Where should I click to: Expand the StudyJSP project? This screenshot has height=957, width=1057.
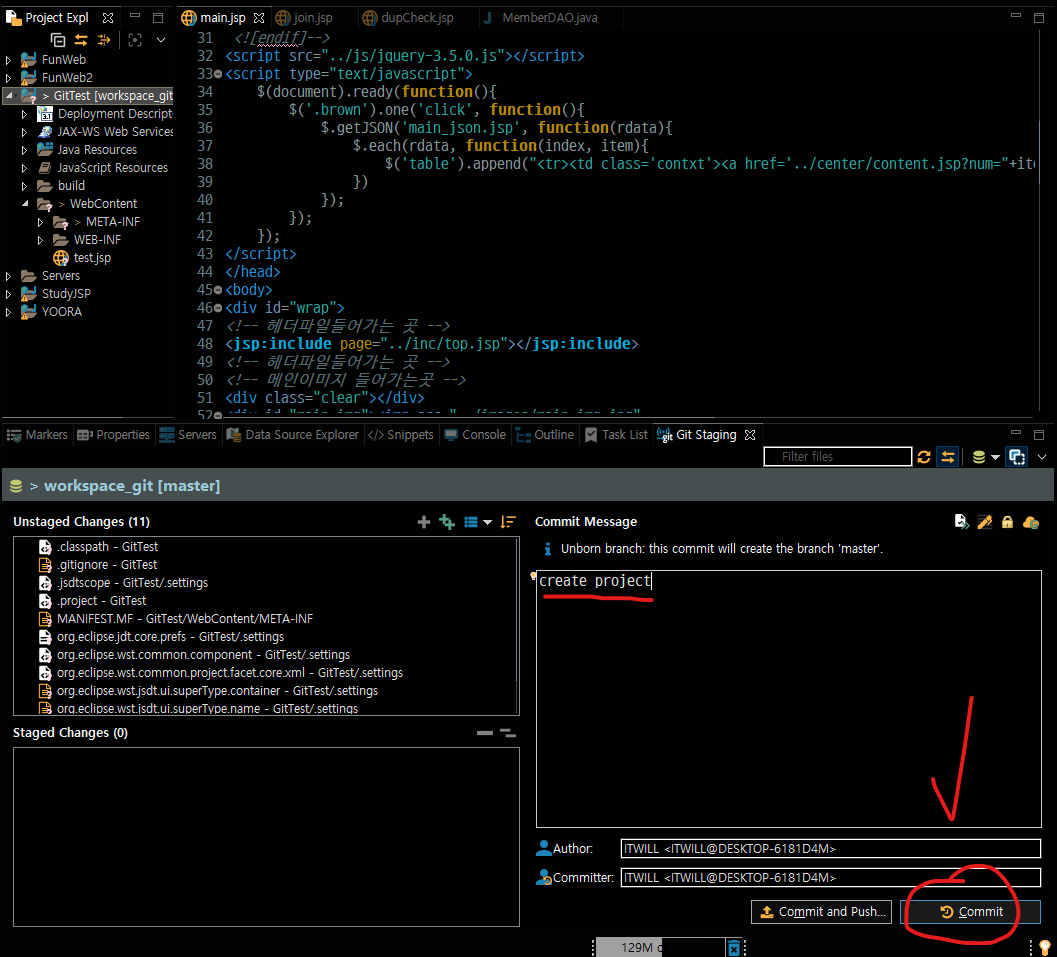pyautogui.click(x=8, y=294)
